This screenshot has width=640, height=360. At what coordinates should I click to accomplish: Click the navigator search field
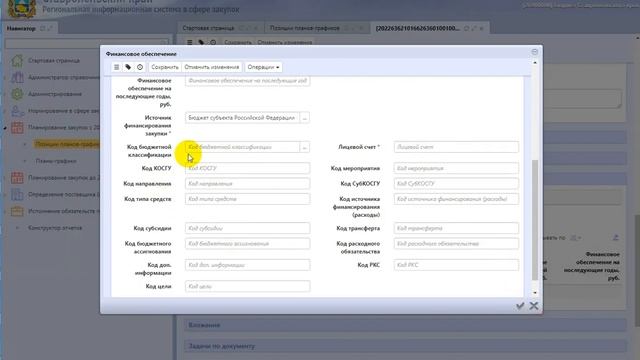(87, 43)
